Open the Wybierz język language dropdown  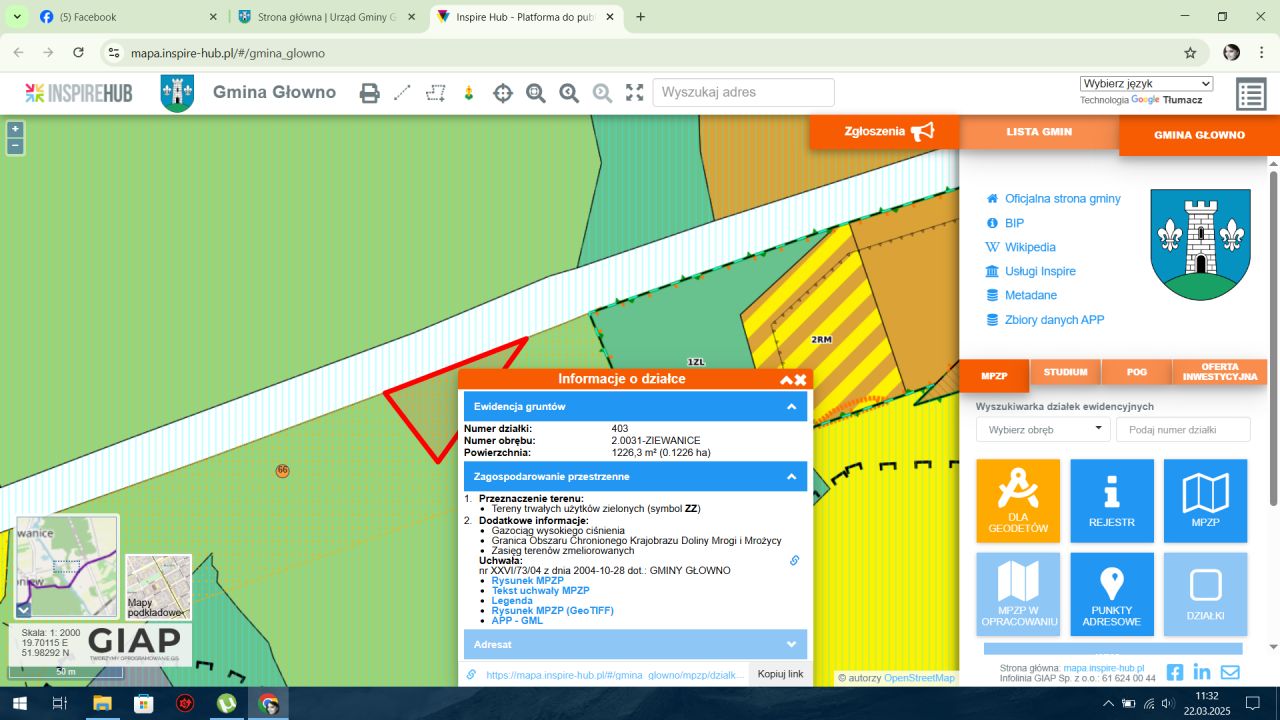(x=1146, y=84)
